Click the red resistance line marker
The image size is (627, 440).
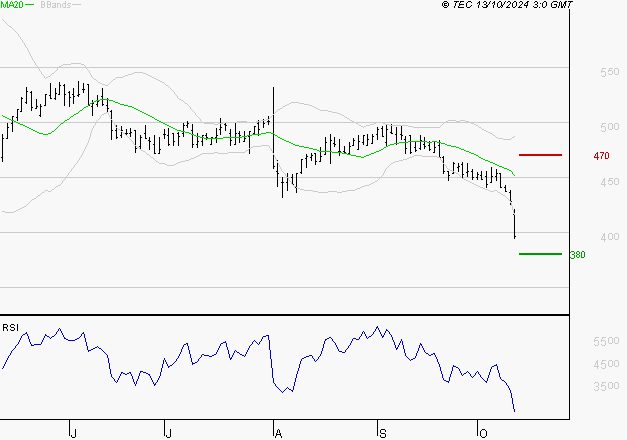click(540, 155)
